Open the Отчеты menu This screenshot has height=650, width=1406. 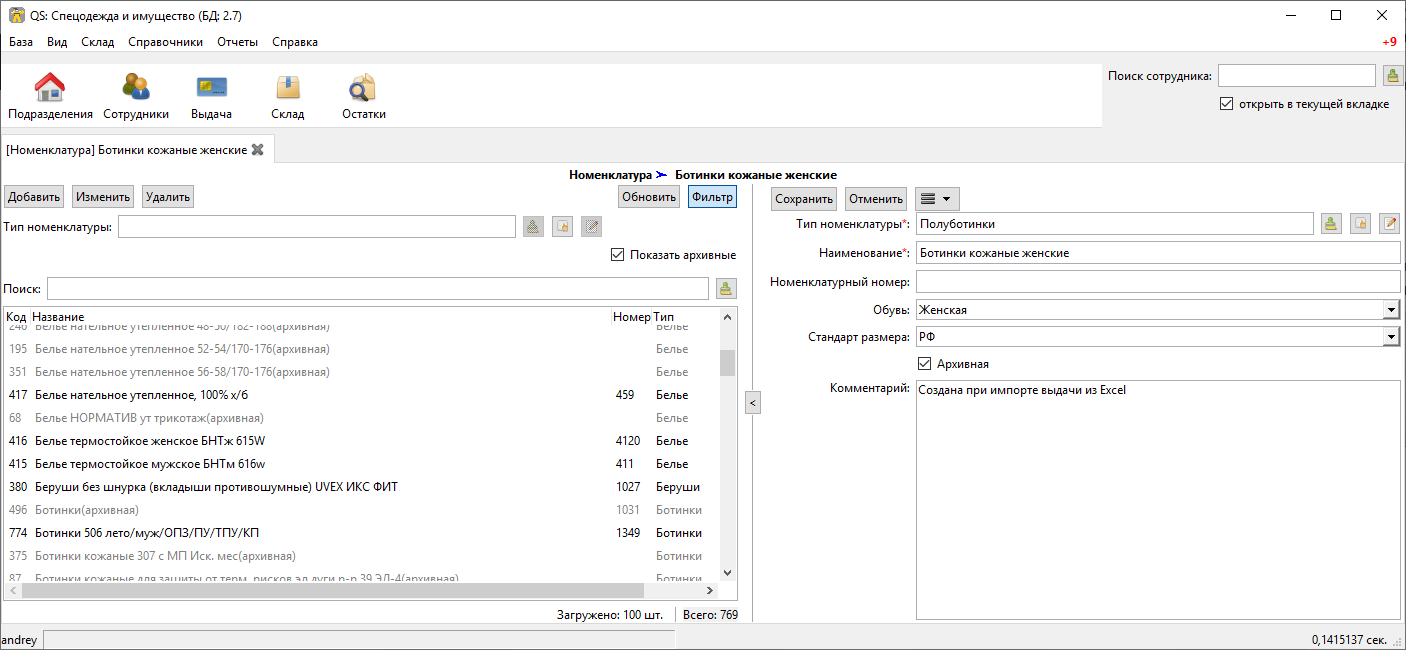tap(238, 42)
